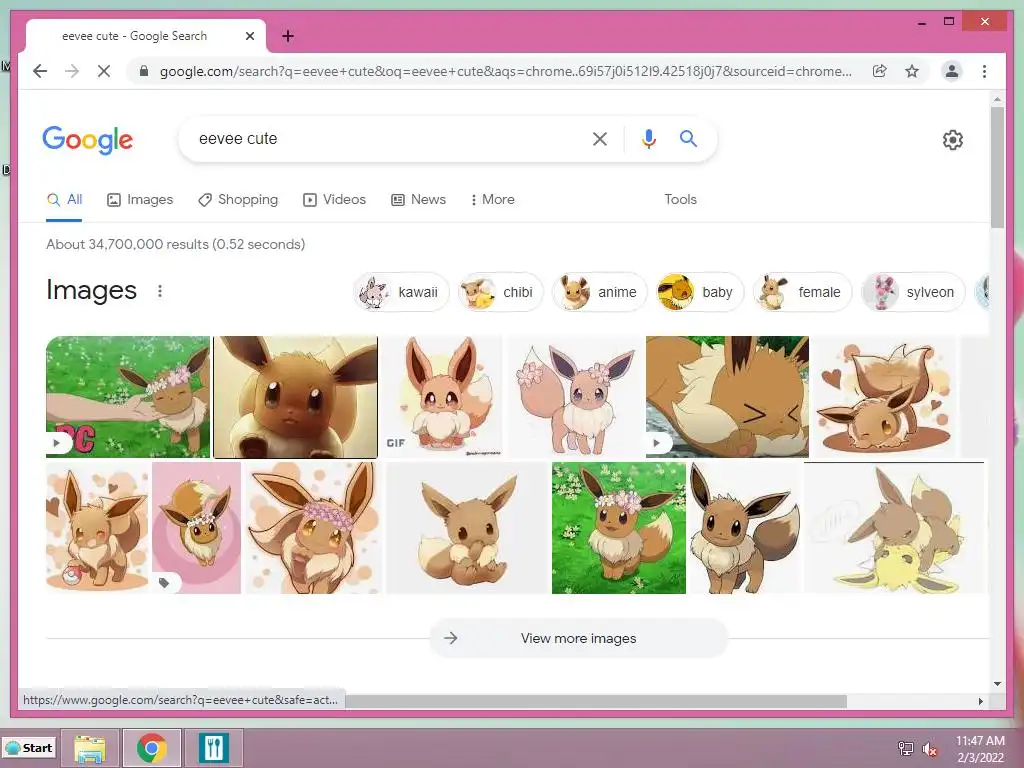Viewport: 1024px width, 768px height.
Task: Filter images by the kawaii chip
Action: 400,292
